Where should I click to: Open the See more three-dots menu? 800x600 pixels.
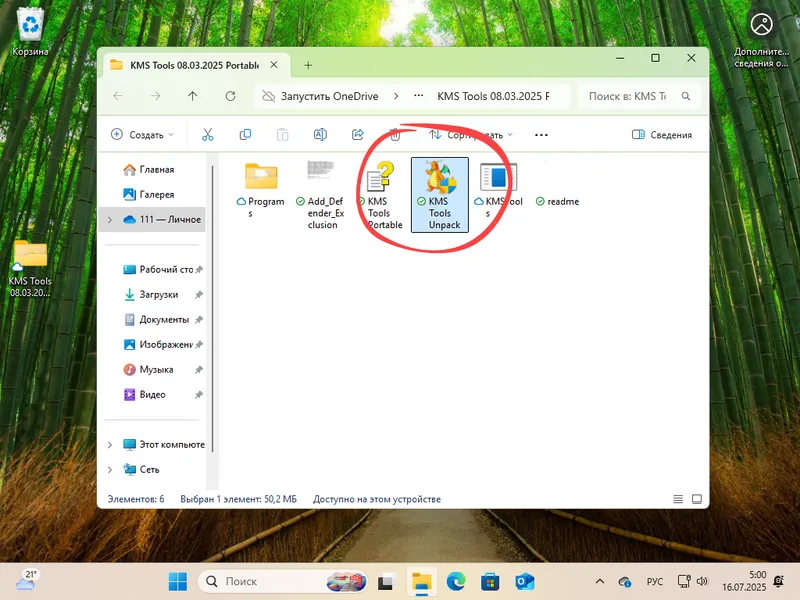tap(541, 134)
